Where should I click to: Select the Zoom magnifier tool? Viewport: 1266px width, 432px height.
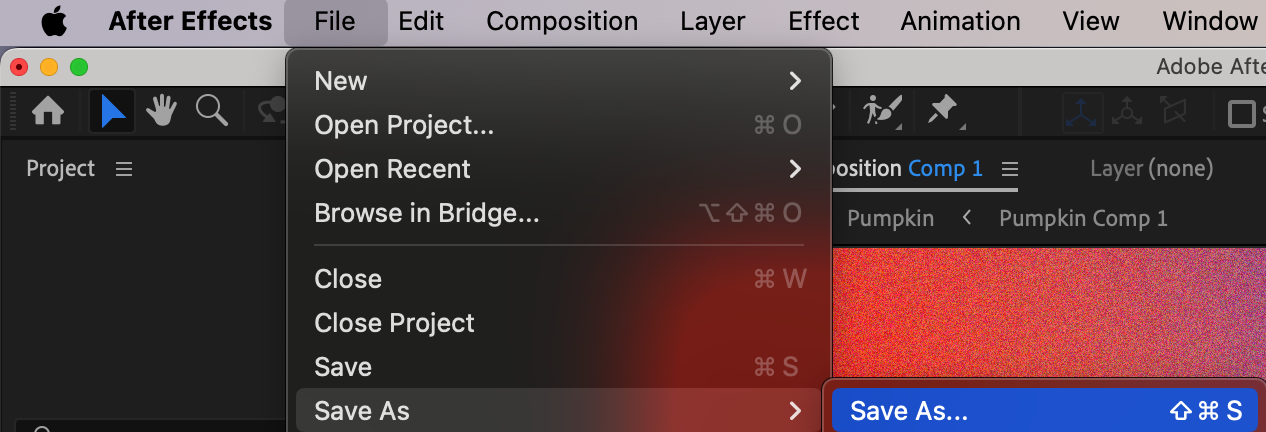211,112
